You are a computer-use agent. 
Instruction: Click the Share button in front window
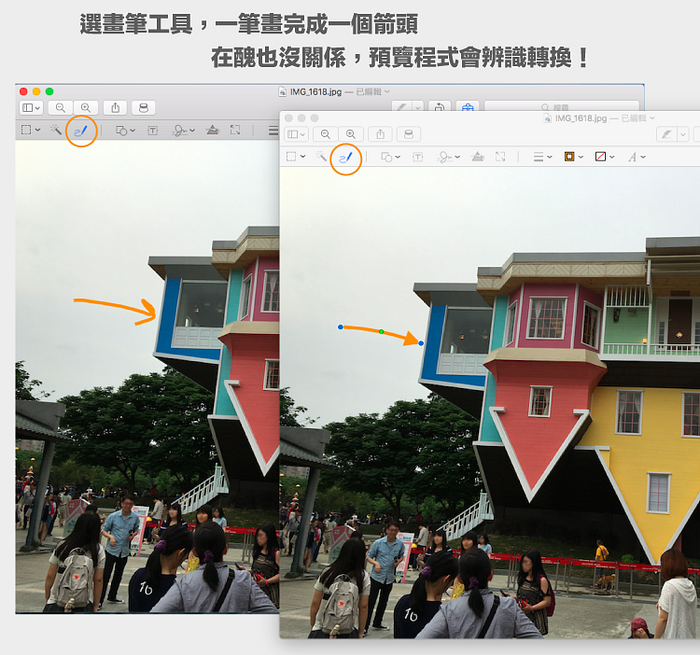pos(380,134)
